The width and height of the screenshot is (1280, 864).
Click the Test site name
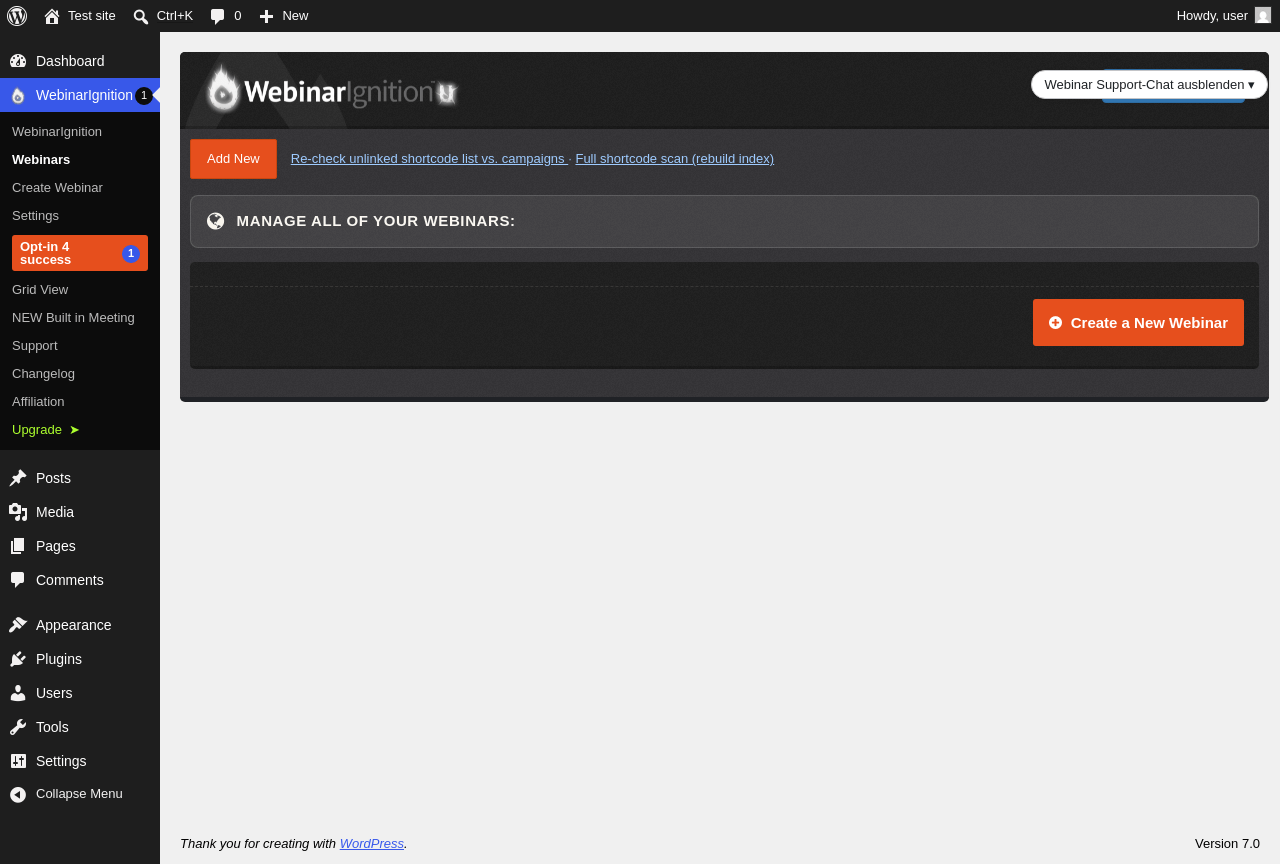click(x=92, y=16)
